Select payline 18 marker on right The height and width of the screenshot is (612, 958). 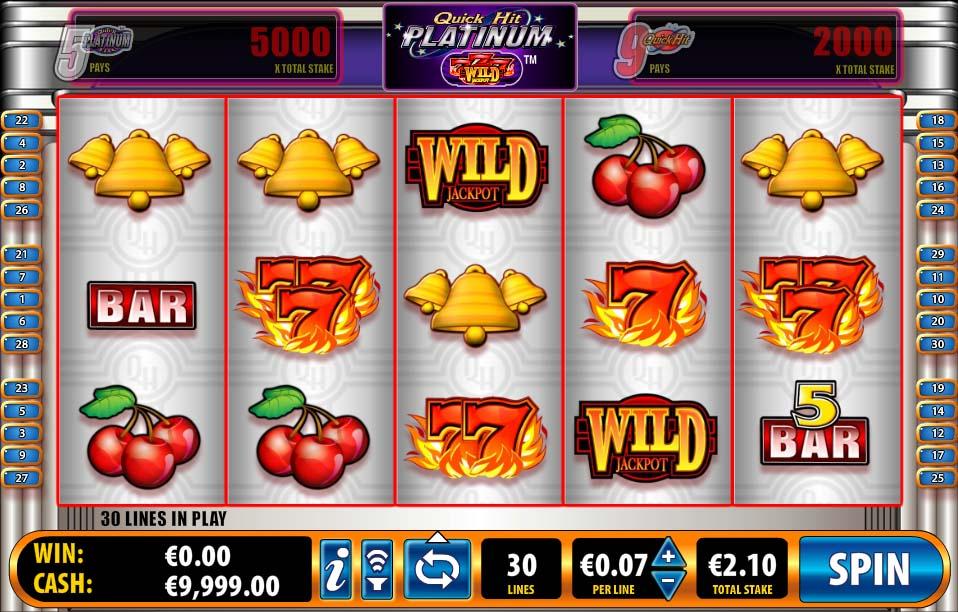tap(937, 120)
